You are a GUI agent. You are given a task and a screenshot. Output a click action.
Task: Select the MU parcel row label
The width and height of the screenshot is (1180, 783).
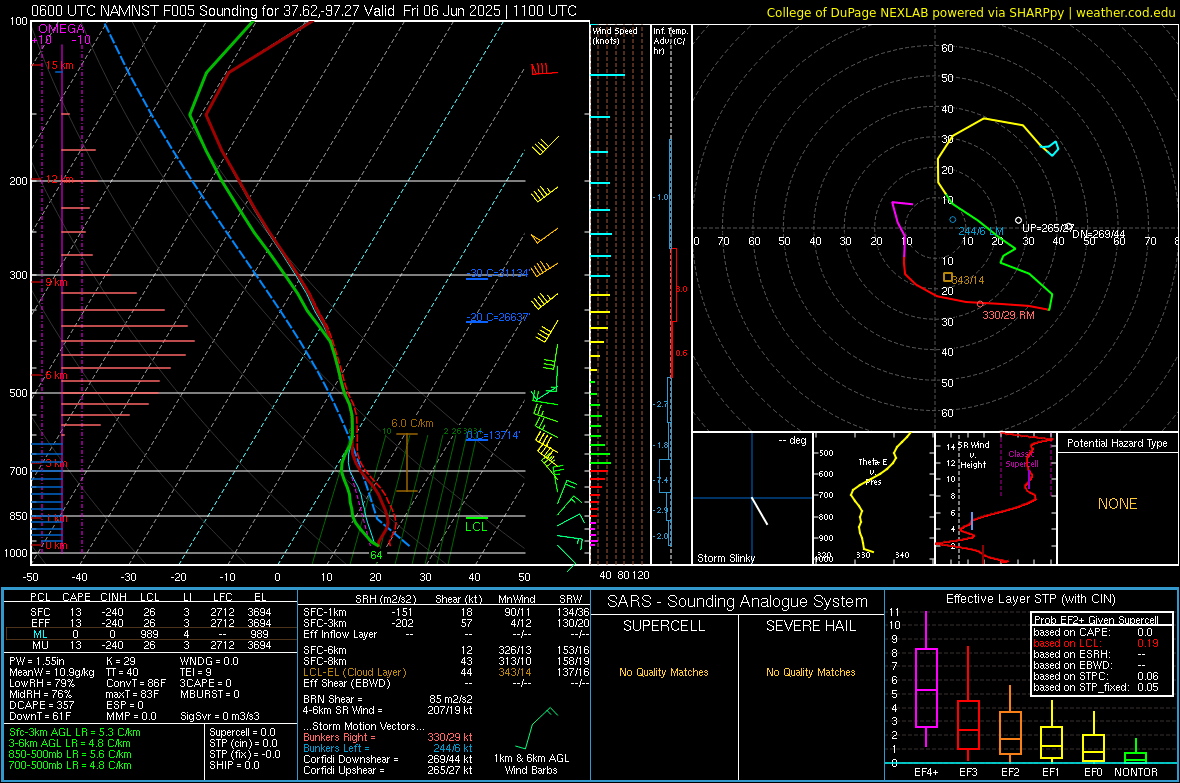40,644
